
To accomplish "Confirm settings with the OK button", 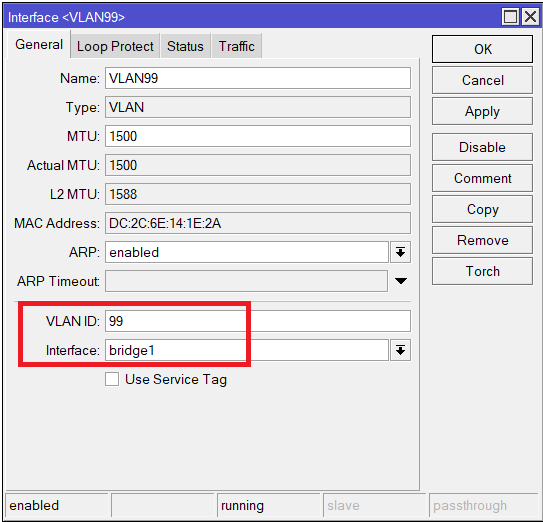I will coord(482,49).
